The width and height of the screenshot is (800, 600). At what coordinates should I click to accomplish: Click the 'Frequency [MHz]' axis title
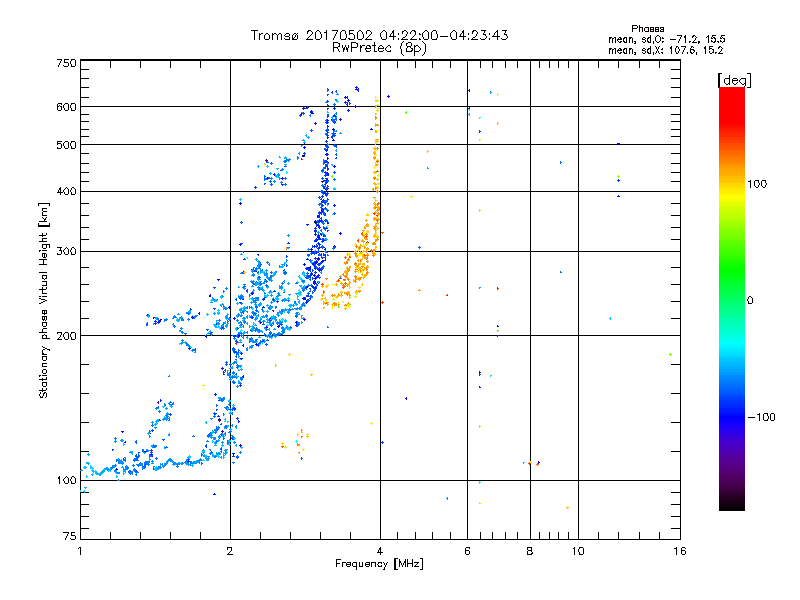point(379,564)
